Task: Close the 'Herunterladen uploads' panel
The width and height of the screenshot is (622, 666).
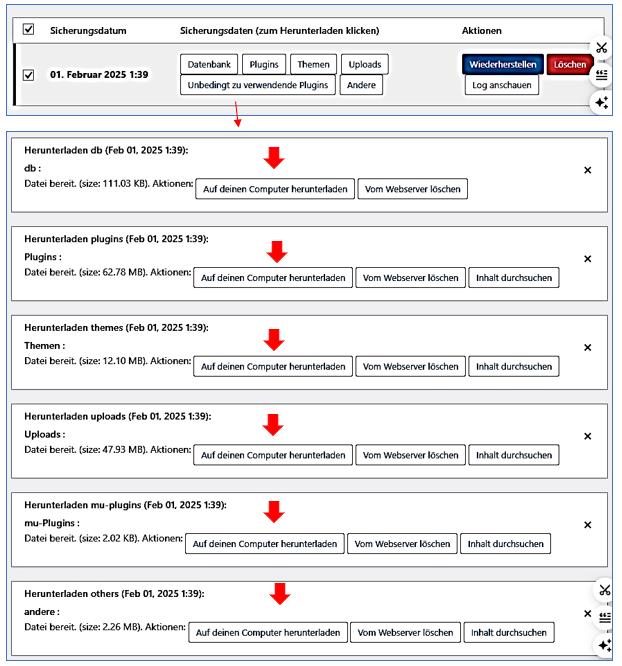Action: coord(587,436)
